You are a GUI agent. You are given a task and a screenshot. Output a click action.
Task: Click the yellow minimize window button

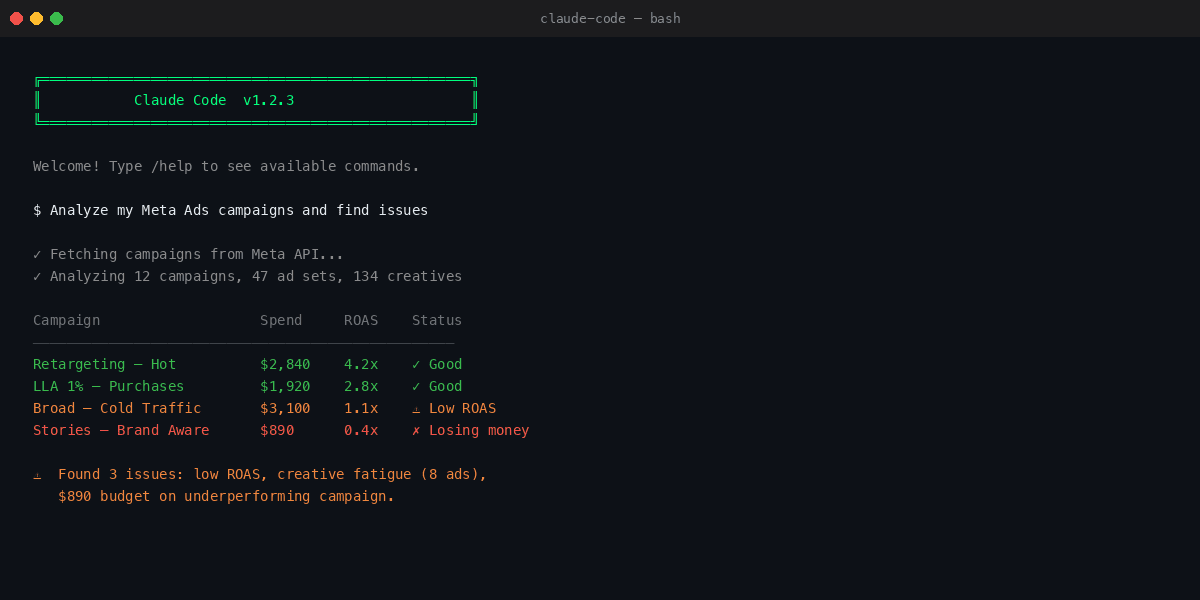click(x=36, y=18)
